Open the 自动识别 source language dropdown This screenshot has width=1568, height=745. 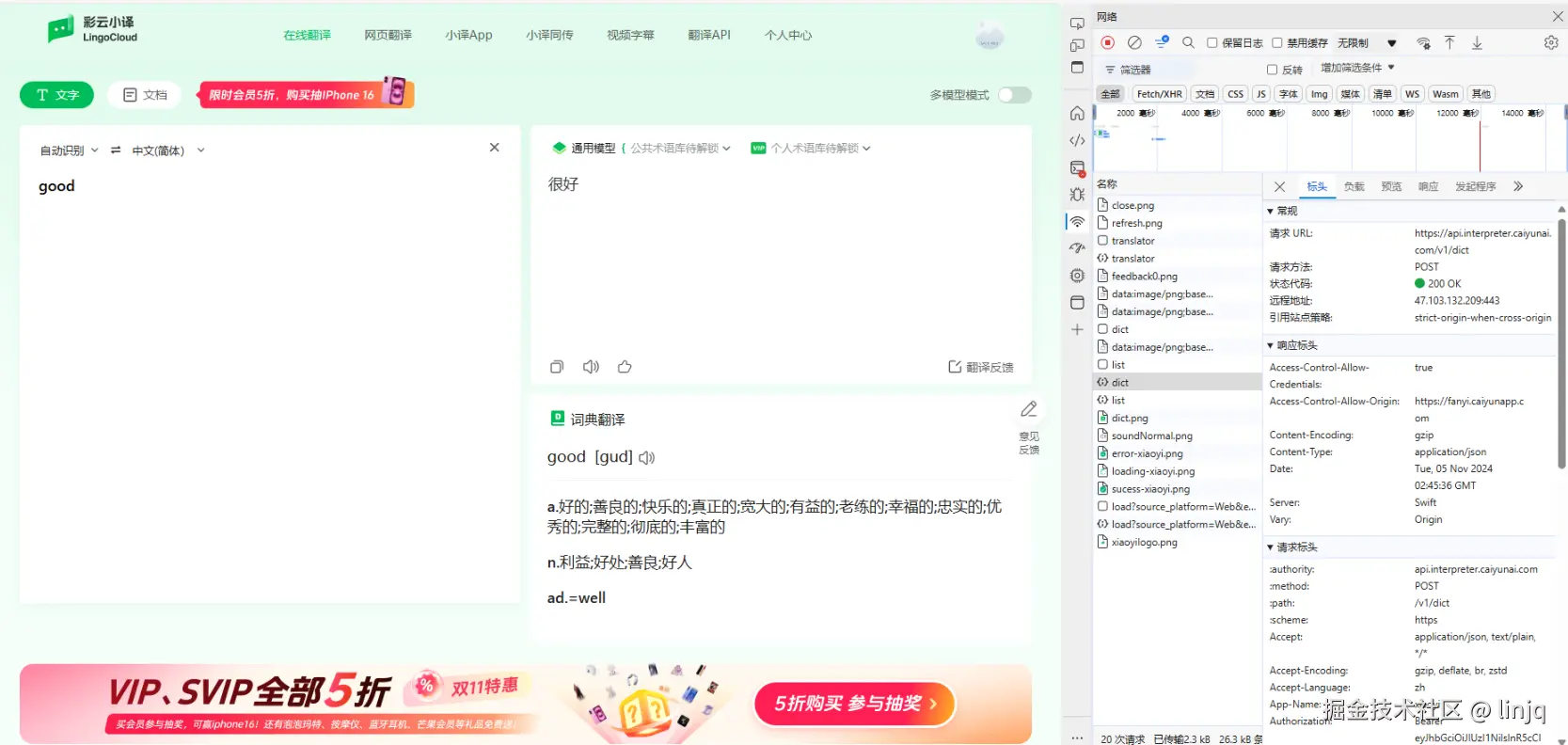click(x=69, y=151)
